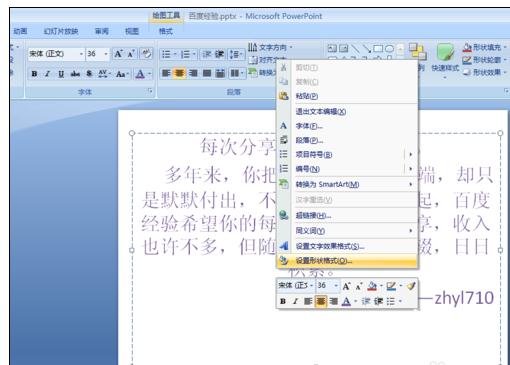Viewport: 510px width, 365px height.
Task: Choose 设置形状格式(O)... menu item
Action: click(347, 261)
